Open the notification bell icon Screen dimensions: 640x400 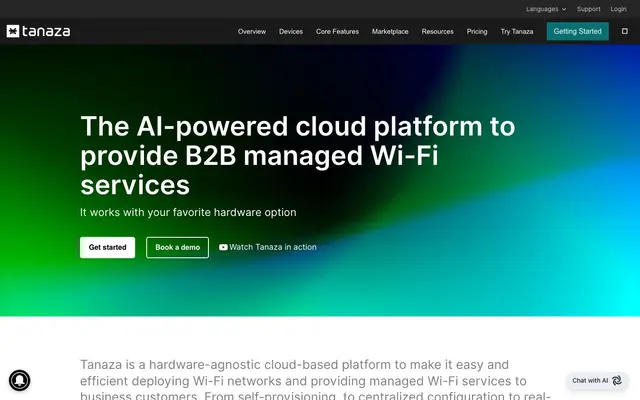[x=20, y=380]
